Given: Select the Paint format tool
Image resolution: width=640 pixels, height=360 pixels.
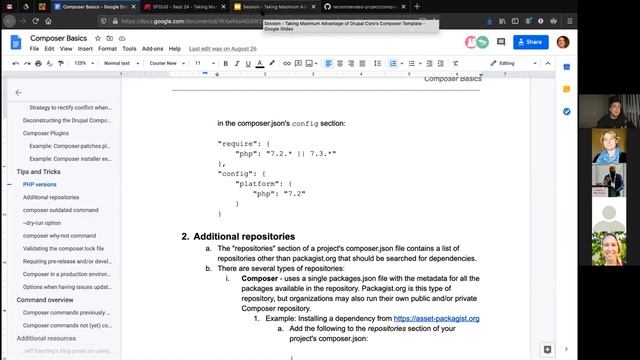Looking at the screenshot, I should pyautogui.click(x=61, y=63).
